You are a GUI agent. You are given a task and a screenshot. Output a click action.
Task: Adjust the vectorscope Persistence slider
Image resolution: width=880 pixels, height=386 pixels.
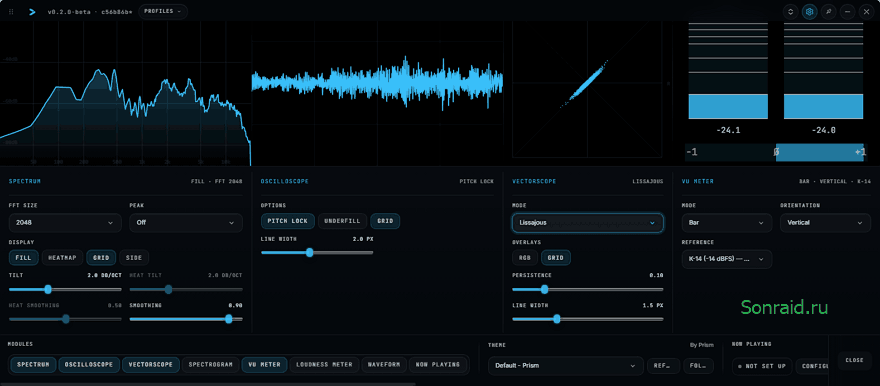pyautogui.click(x=588, y=290)
